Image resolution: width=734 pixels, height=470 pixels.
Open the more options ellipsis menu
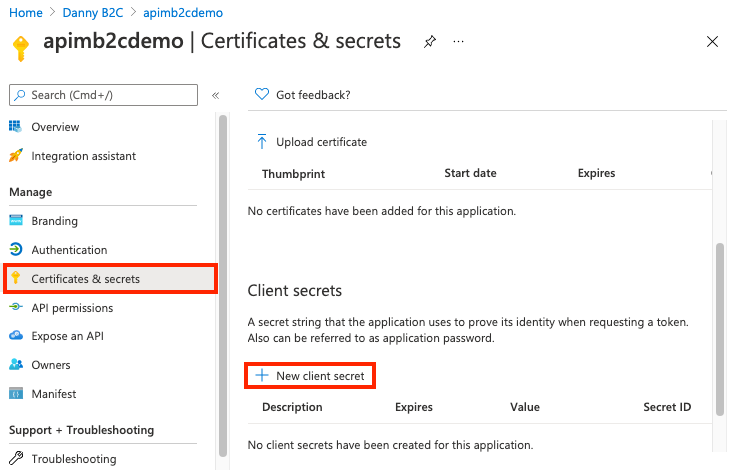458,42
